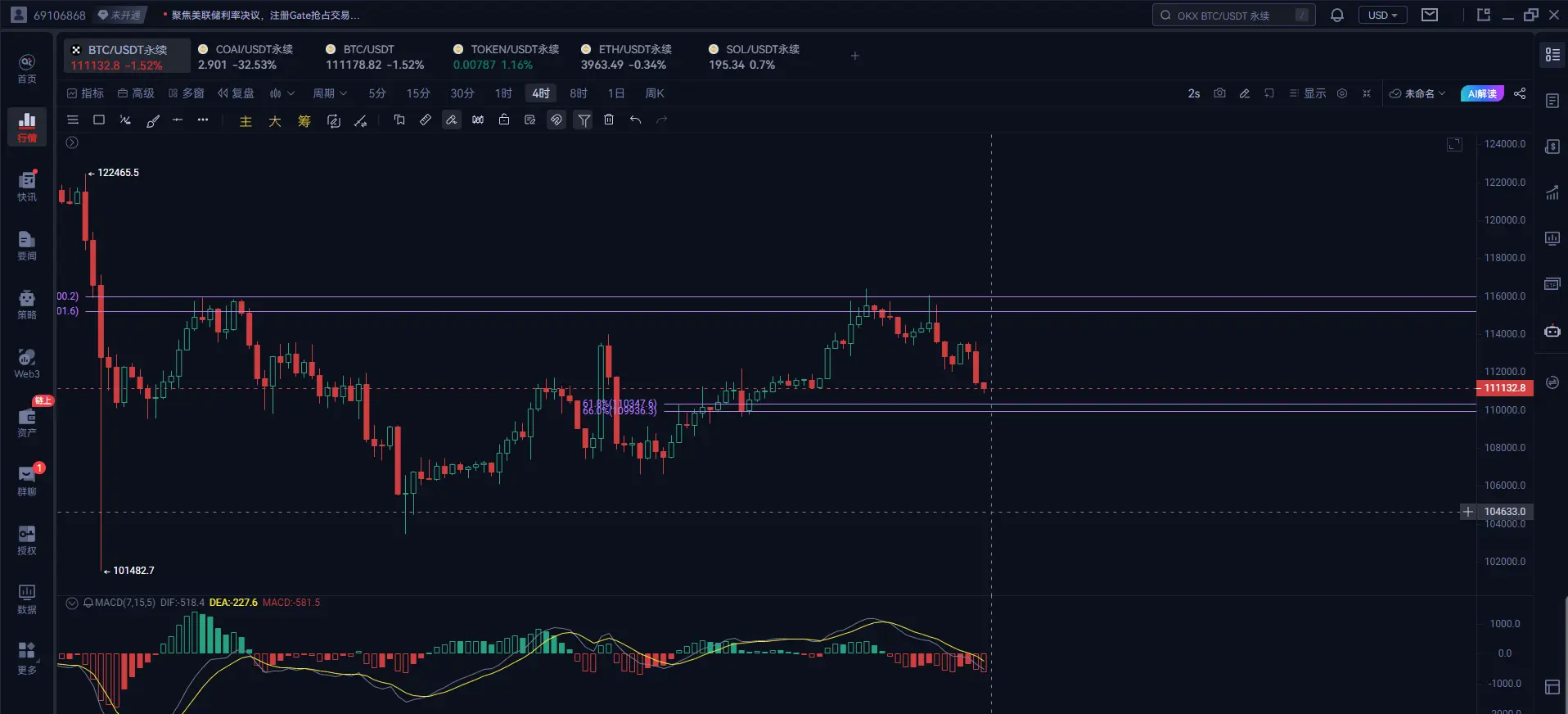
Task: Toggle the drawing filter funnel
Action: [x=583, y=120]
